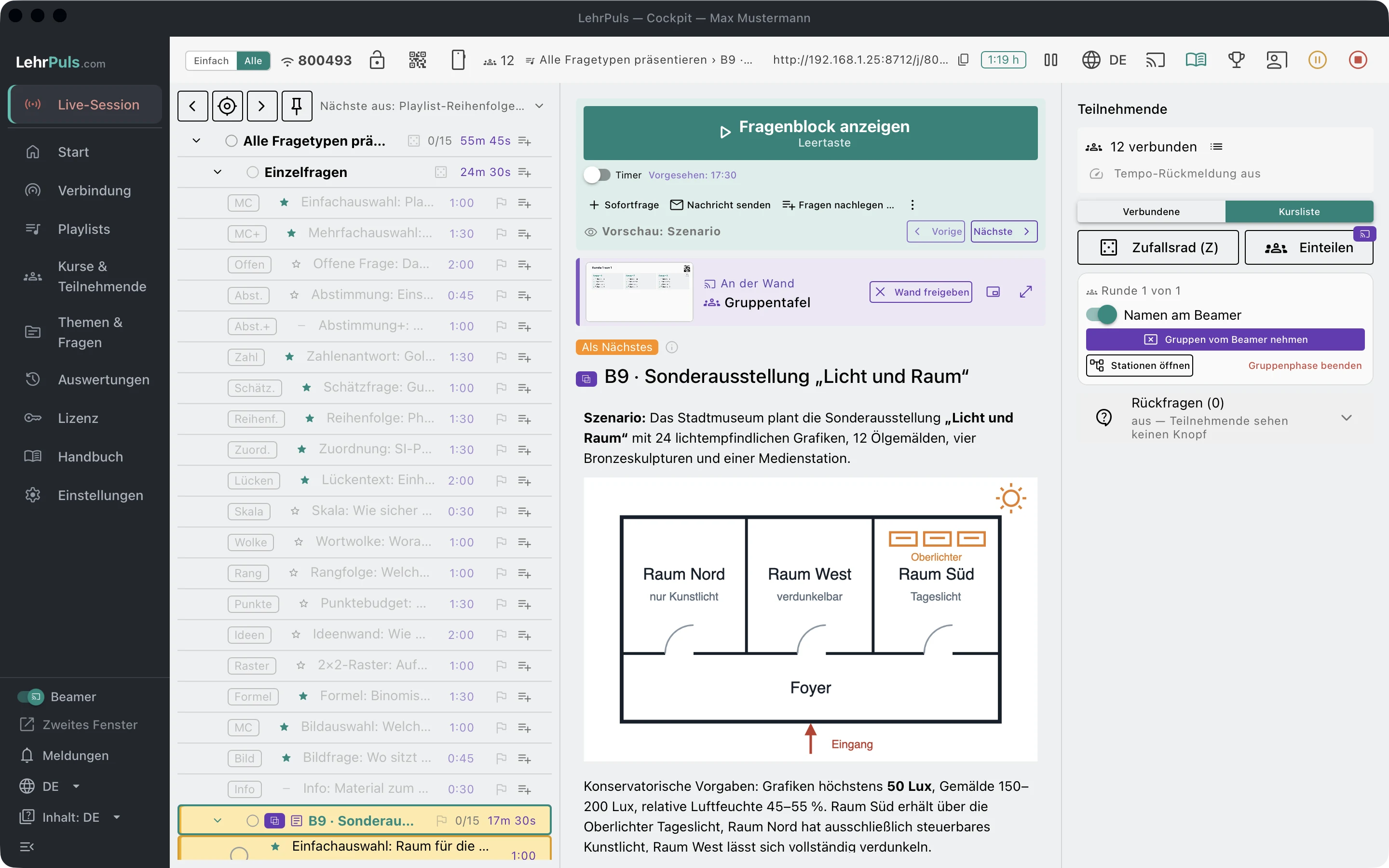The height and width of the screenshot is (868, 1389).
Task: Collapse the Einzelfragen section
Action: point(218,172)
